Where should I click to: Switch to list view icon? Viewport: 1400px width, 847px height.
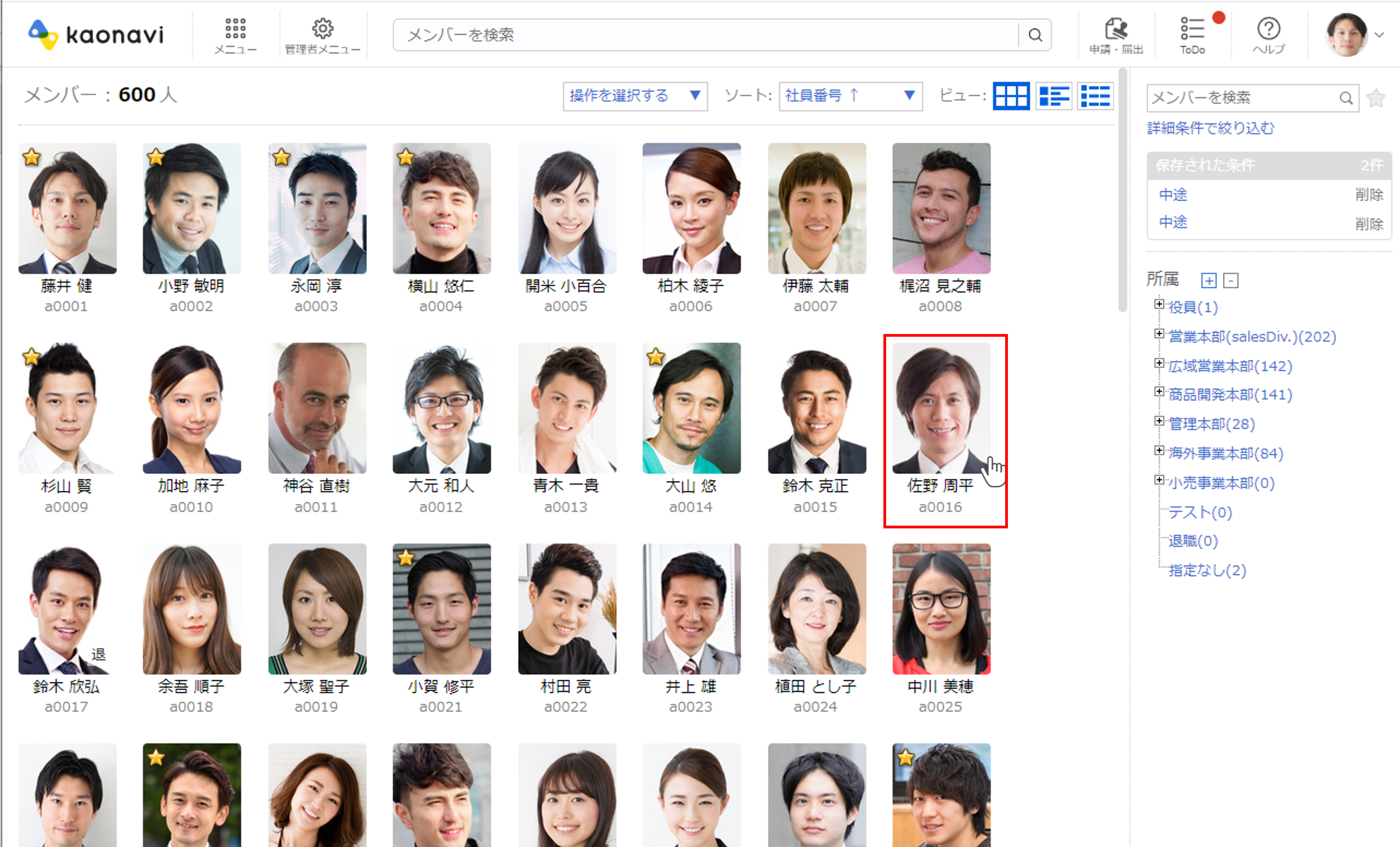pyautogui.click(x=1095, y=96)
